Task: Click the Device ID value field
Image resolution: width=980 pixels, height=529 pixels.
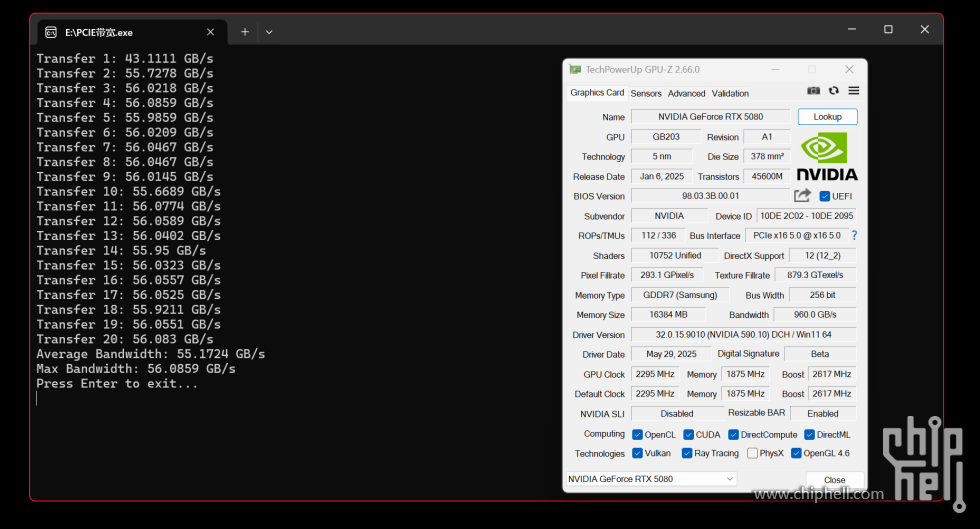Action: [806, 216]
